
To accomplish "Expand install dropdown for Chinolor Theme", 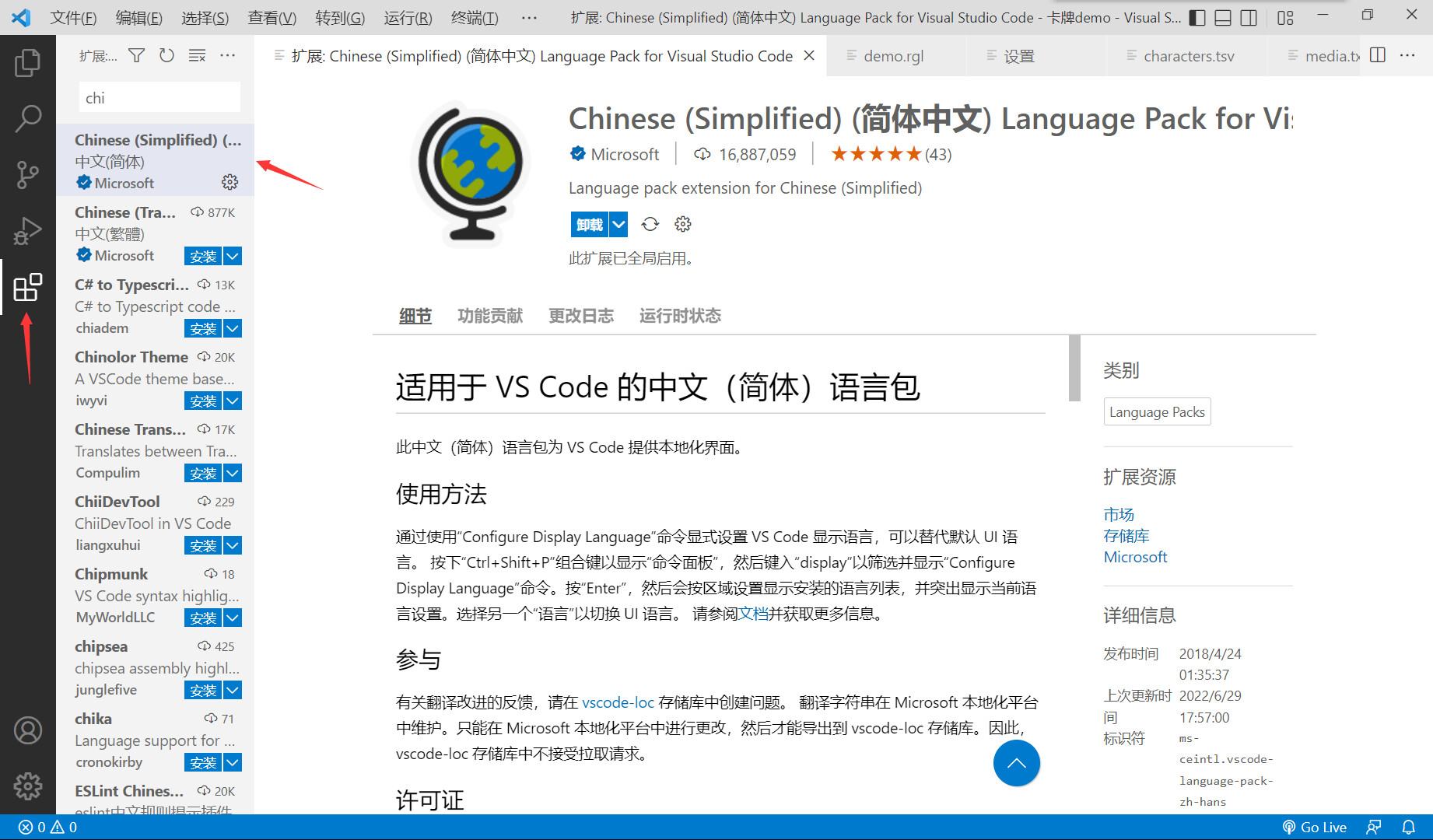I will 233,401.
